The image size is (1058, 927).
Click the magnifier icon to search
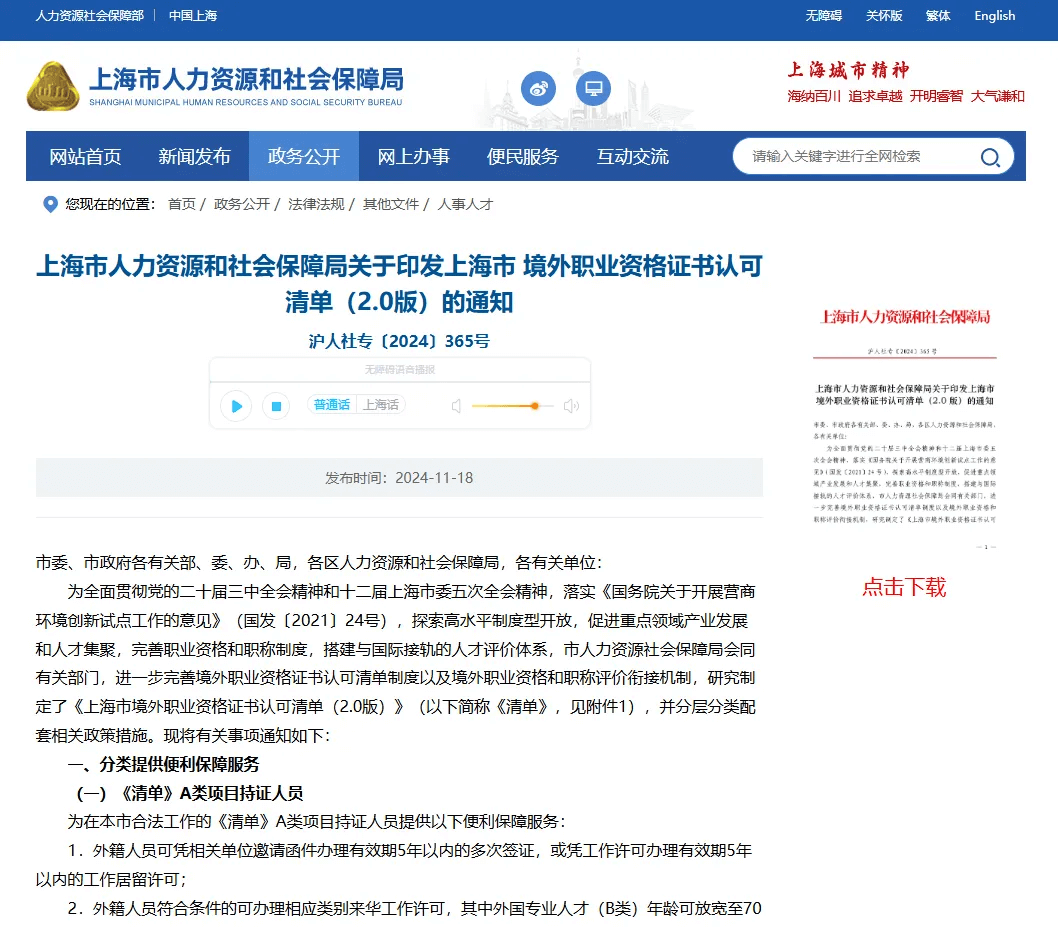pos(989,157)
